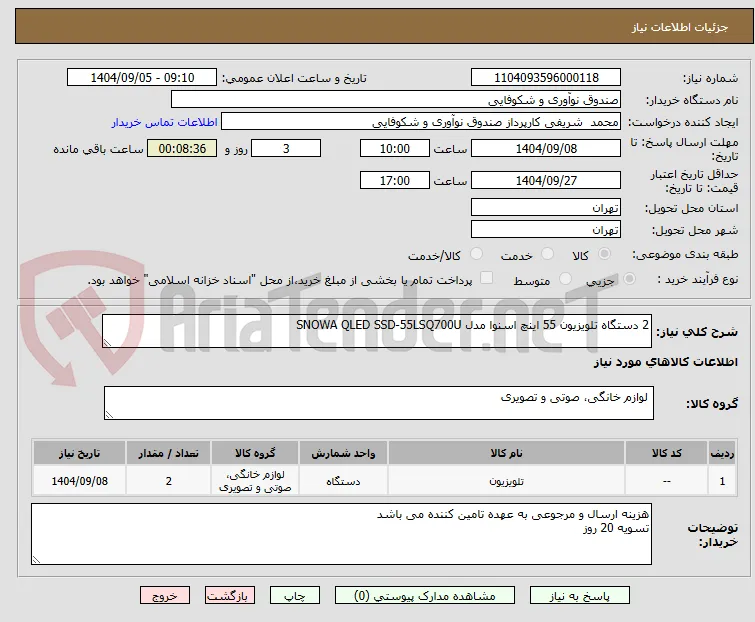Click the خروج exit button

point(165,596)
